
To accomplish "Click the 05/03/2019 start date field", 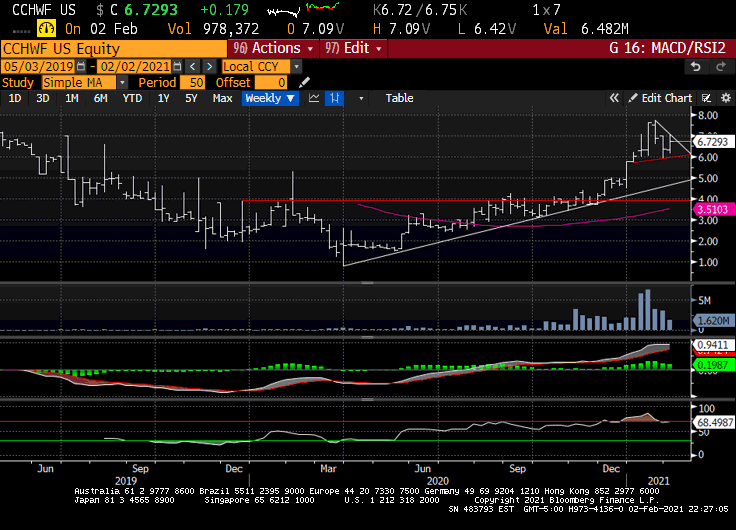I will point(38,66).
